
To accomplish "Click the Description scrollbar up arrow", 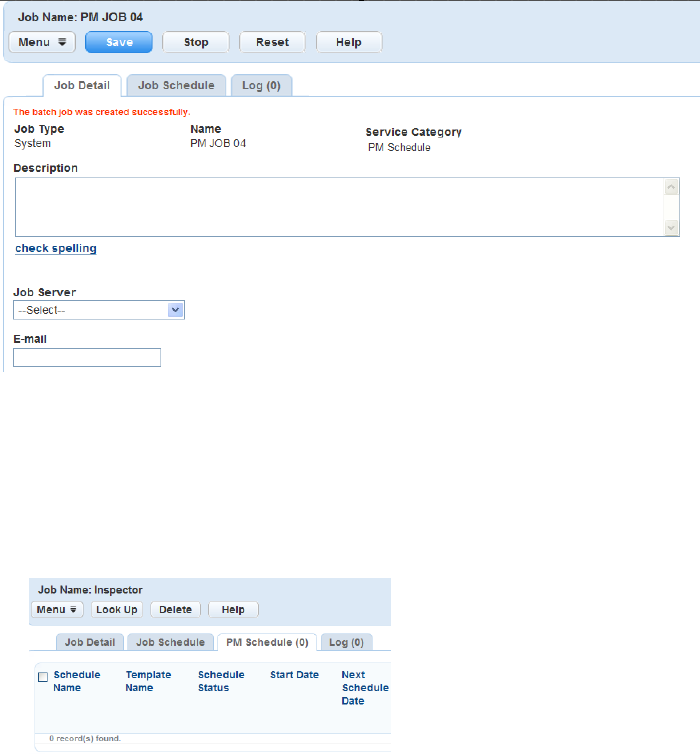I will point(671,187).
